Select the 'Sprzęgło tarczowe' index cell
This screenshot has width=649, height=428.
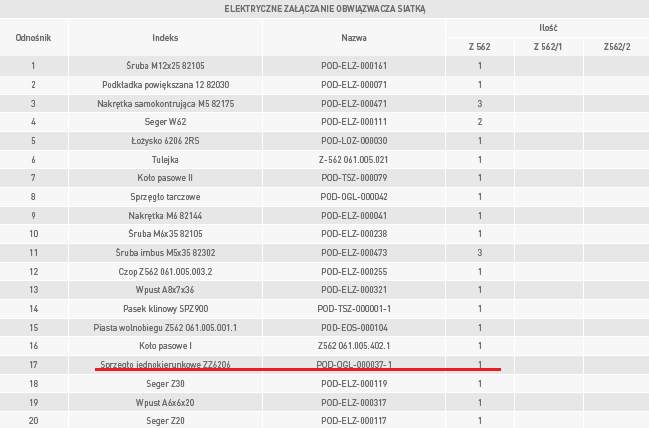coord(165,196)
